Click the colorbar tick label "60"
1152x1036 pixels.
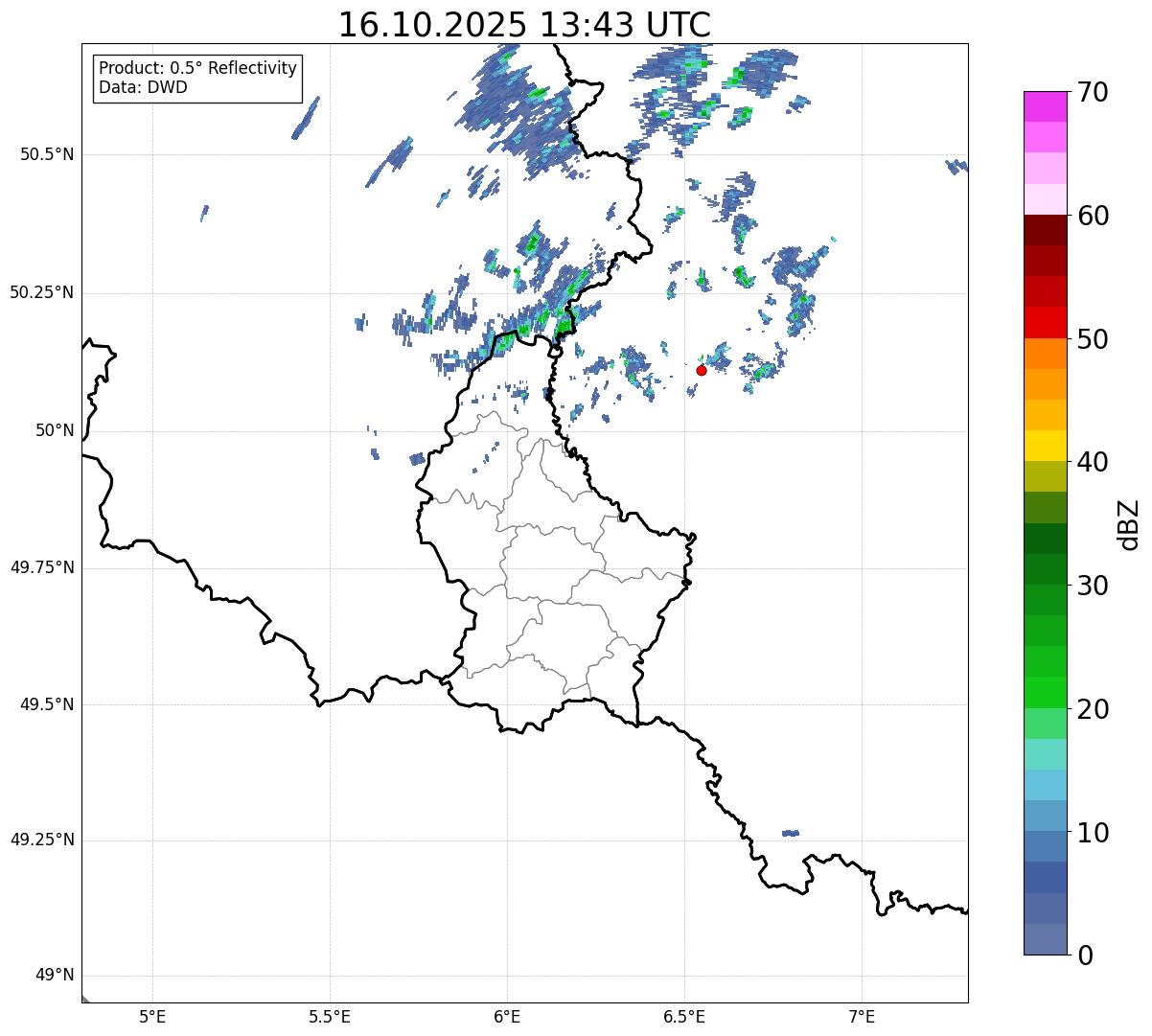tap(1093, 216)
